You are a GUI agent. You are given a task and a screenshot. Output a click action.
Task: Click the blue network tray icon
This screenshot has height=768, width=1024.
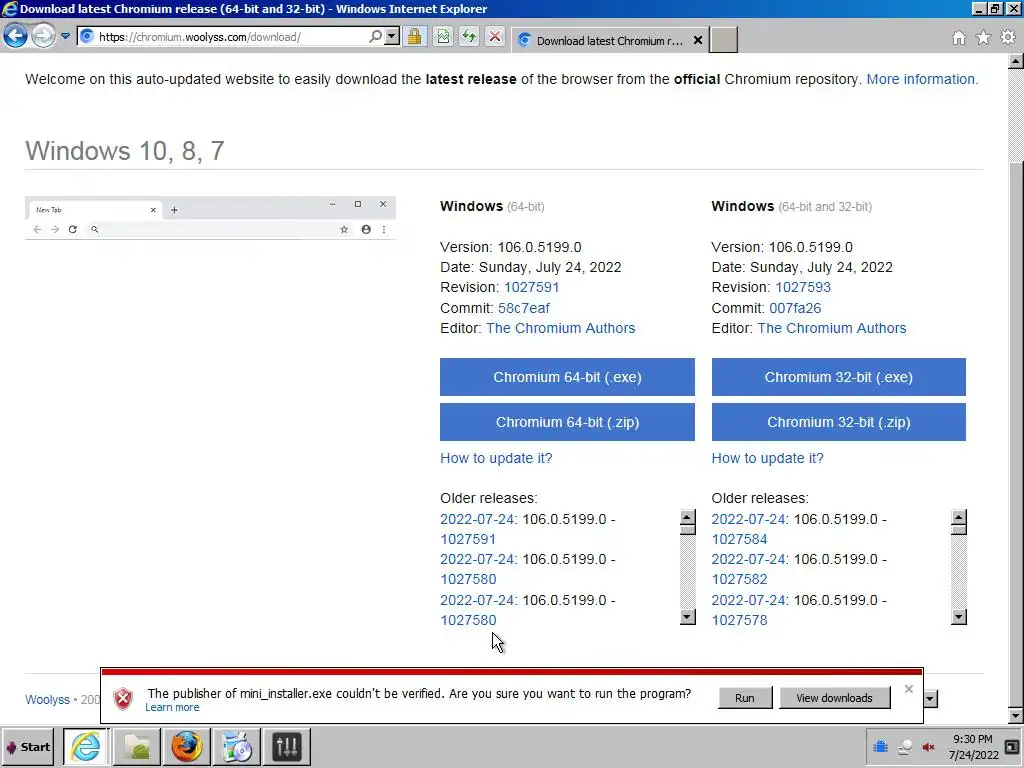(880, 746)
